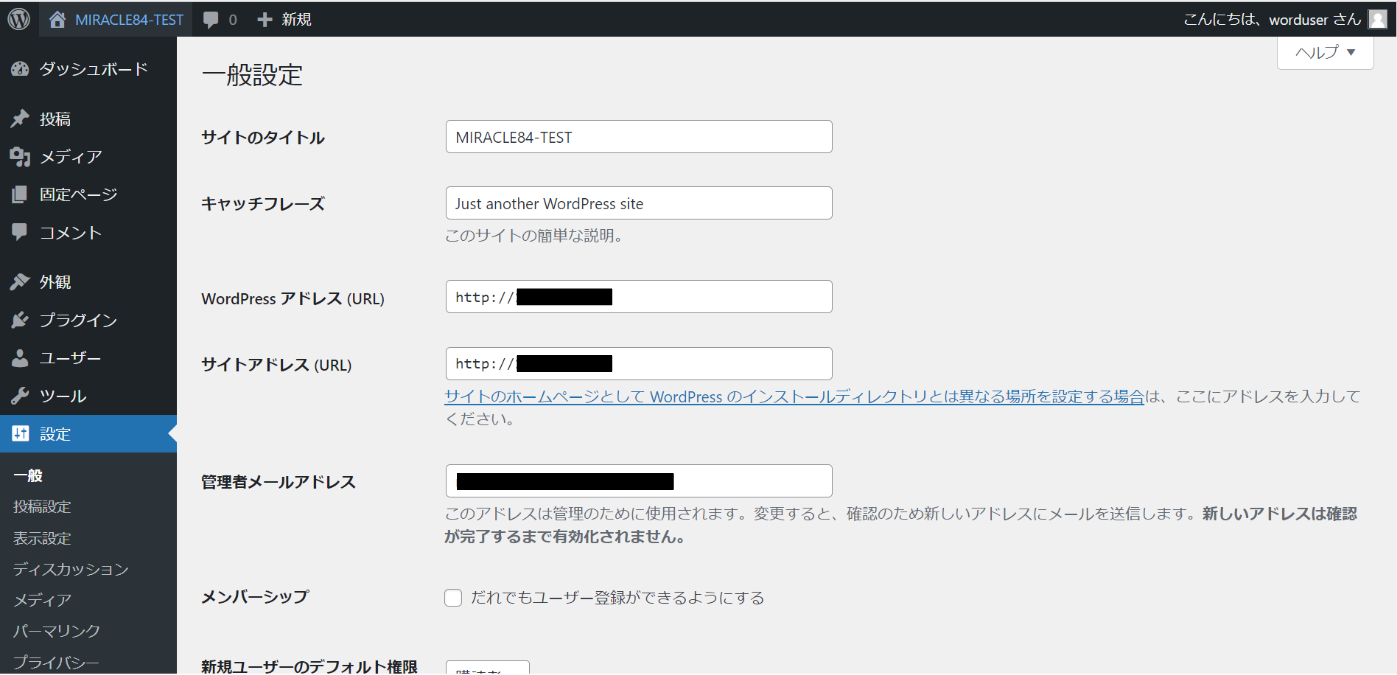This screenshot has width=1397, height=675.
Task: Click the 外観 paintbrush icon
Action: coord(20,282)
